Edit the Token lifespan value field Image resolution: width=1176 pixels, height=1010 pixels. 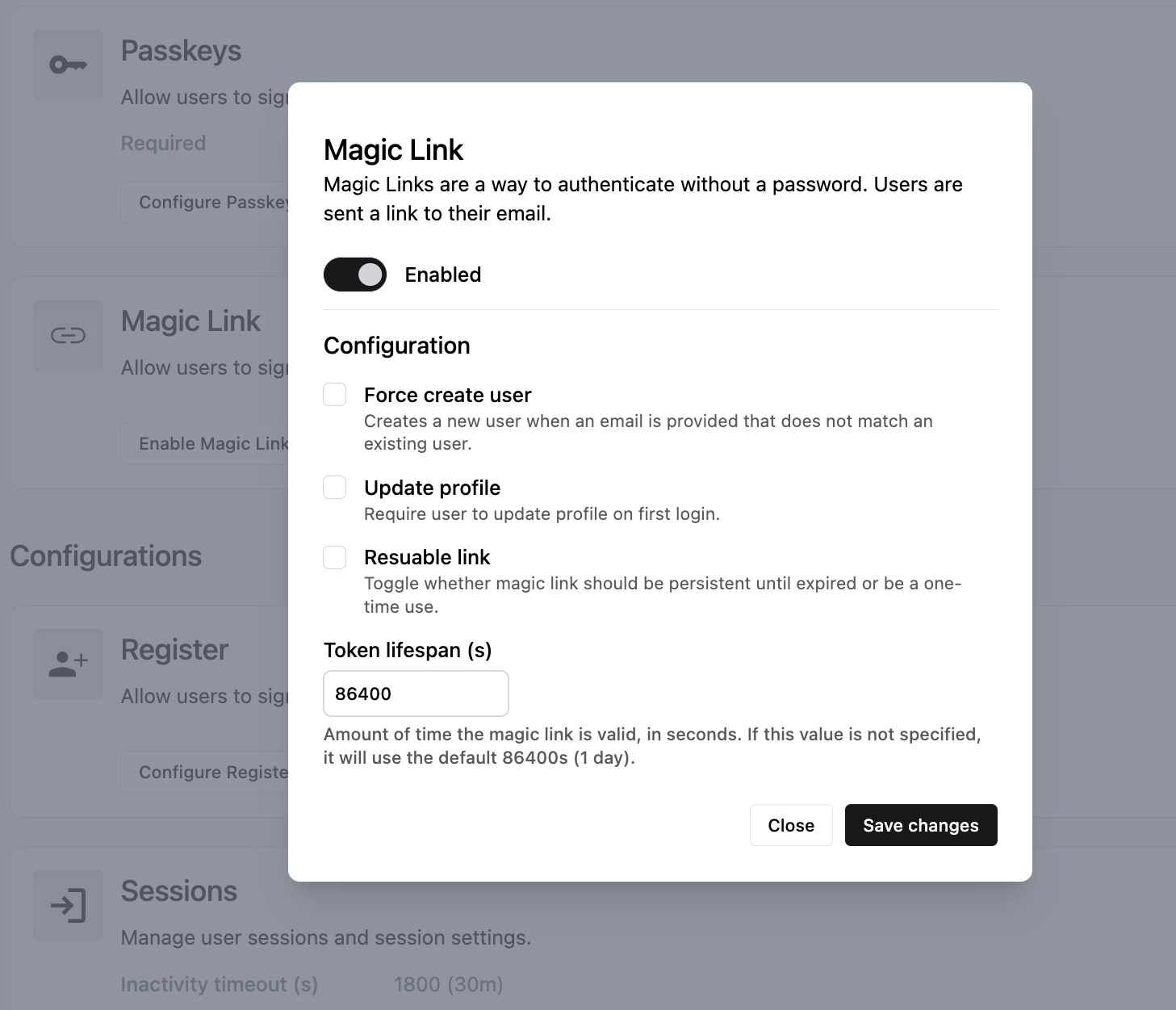(x=415, y=694)
